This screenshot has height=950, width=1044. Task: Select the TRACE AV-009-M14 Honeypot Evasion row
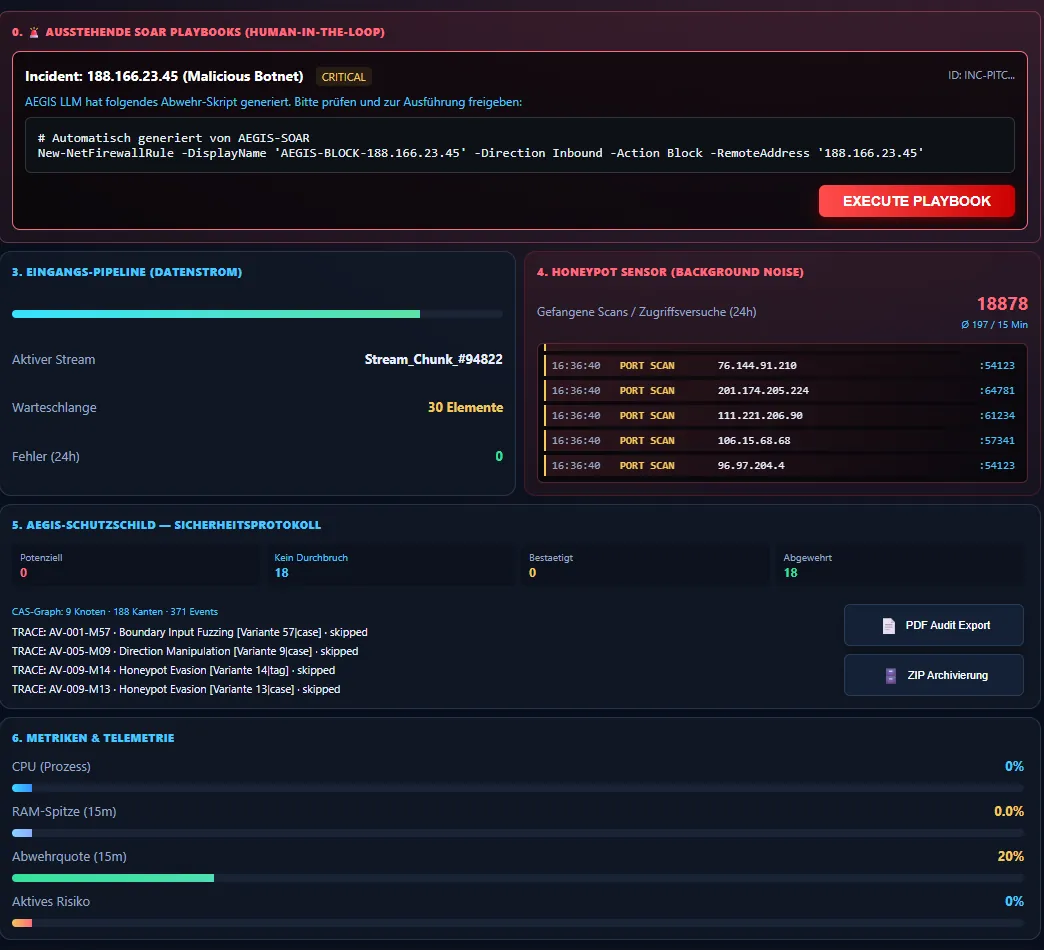(173, 670)
